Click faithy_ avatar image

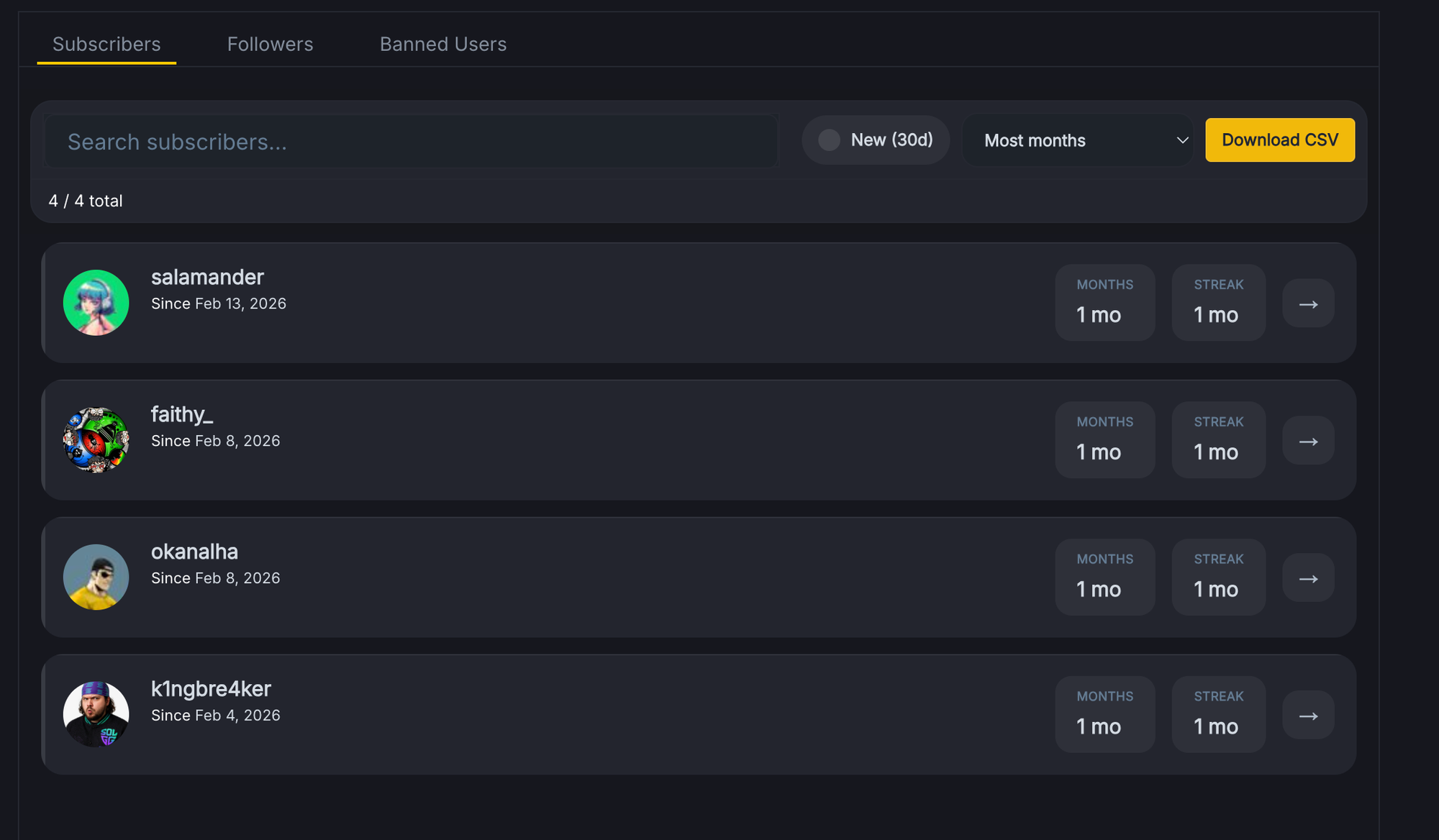coord(96,440)
